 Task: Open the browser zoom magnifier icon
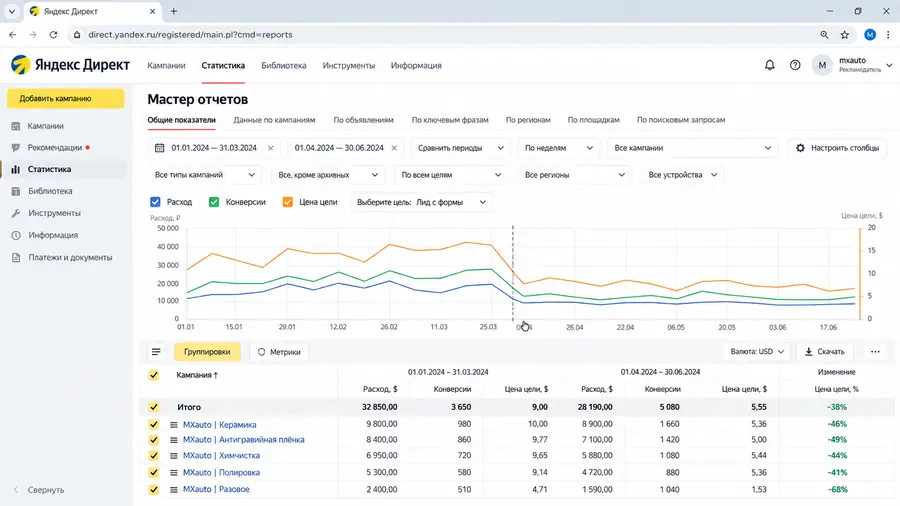coord(824,34)
